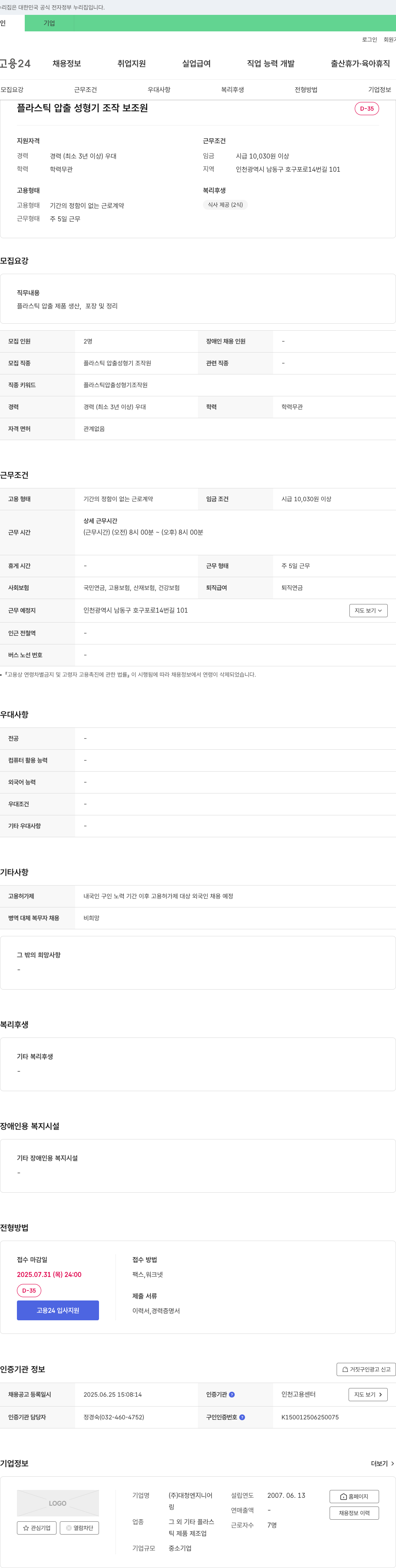Jump to the 우대사항 section tab
396x1568 pixels.
click(x=159, y=90)
